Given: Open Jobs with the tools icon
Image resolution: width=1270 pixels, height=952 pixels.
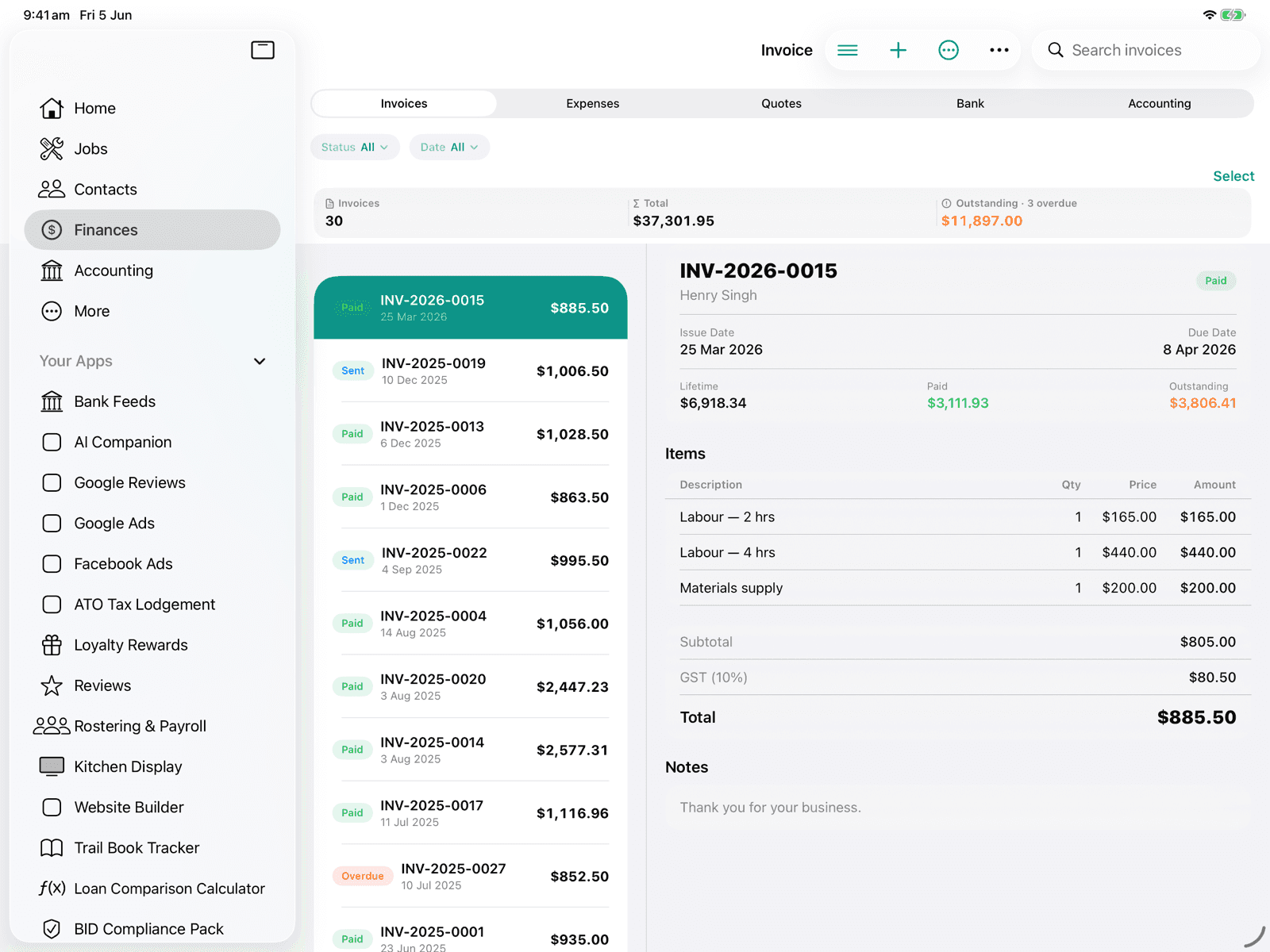Looking at the screenshot, I should (152, 148).
